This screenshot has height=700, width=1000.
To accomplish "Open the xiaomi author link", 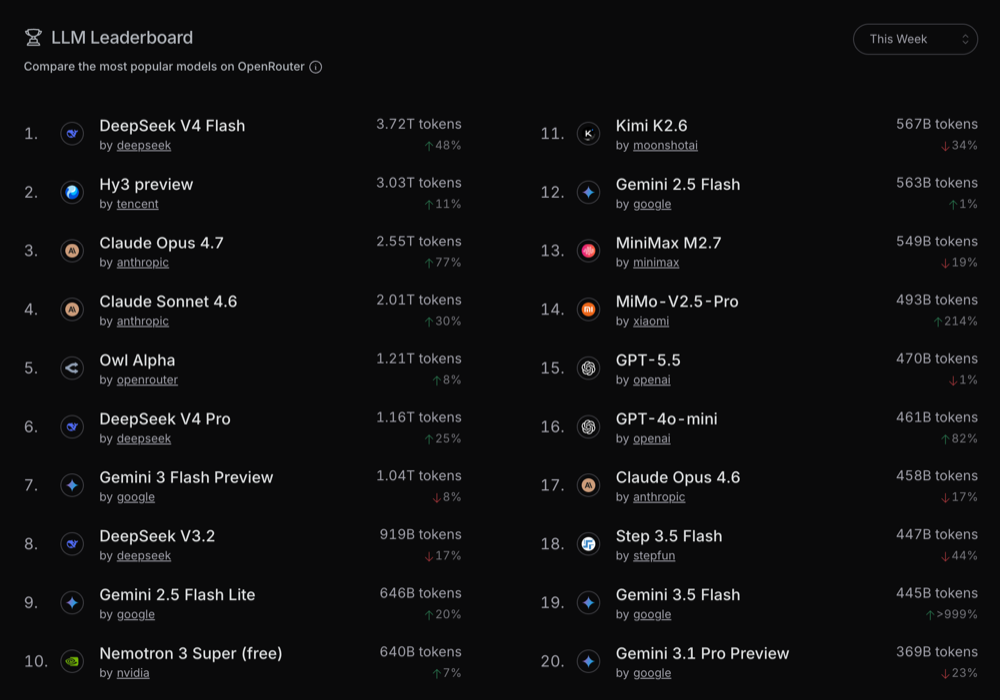I will coord(651,321).
